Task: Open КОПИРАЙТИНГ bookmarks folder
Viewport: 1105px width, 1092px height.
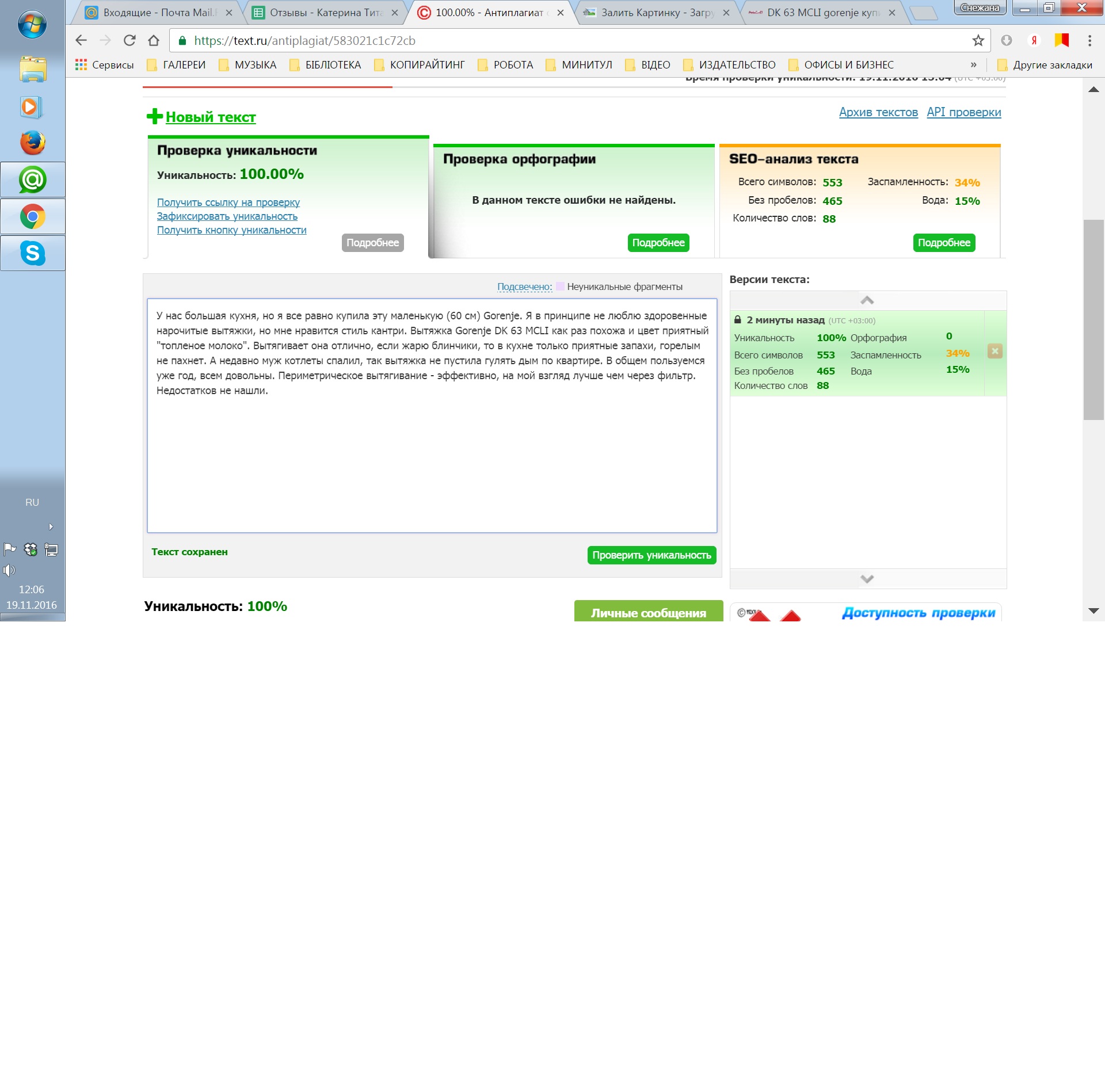Action: click(x=420, y=65)
